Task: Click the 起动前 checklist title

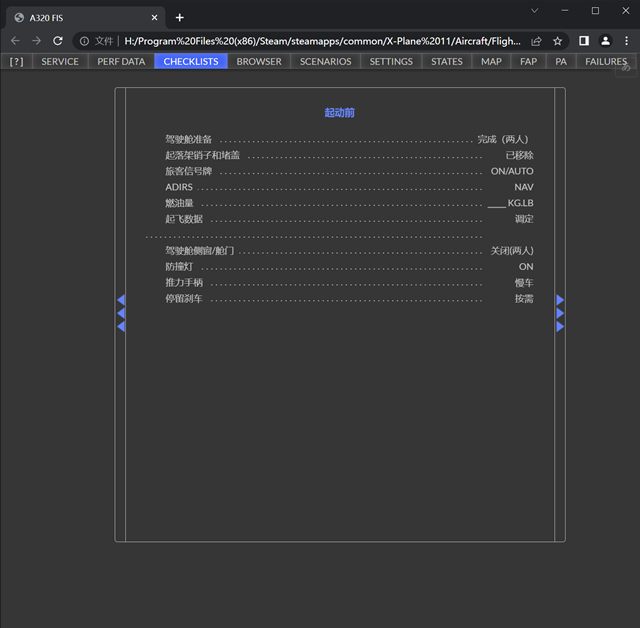Action: pyautogui.click(x=339, y=113)
